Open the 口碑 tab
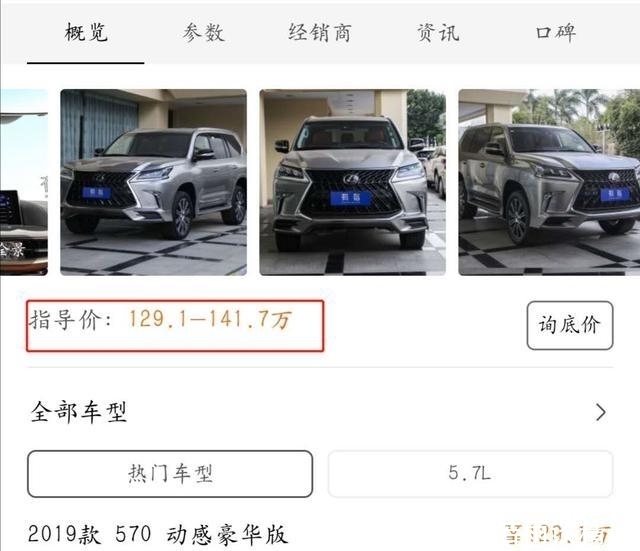Viewport: 640px width, 551px height. (556, 33)
